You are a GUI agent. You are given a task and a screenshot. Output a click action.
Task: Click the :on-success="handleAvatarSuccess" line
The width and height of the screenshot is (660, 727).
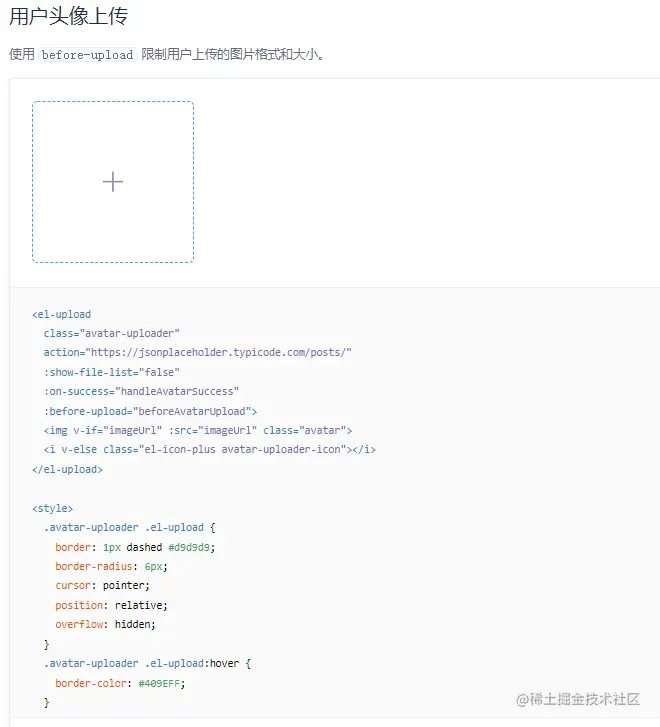(x=141, y=391)
